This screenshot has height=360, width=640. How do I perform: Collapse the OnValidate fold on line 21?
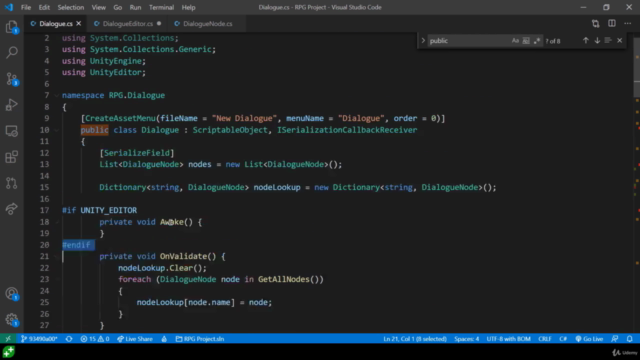pos(57,256)
